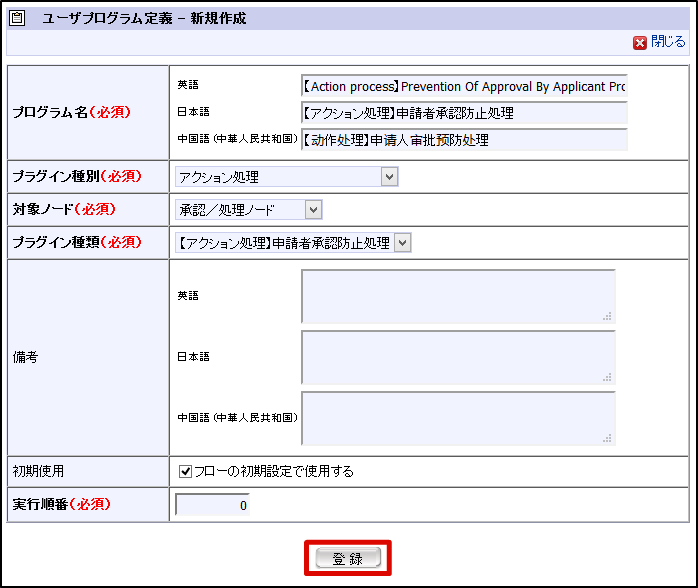
Task: Uncheck the フローの初期設定で使用する checkbox
Action: 185,471
